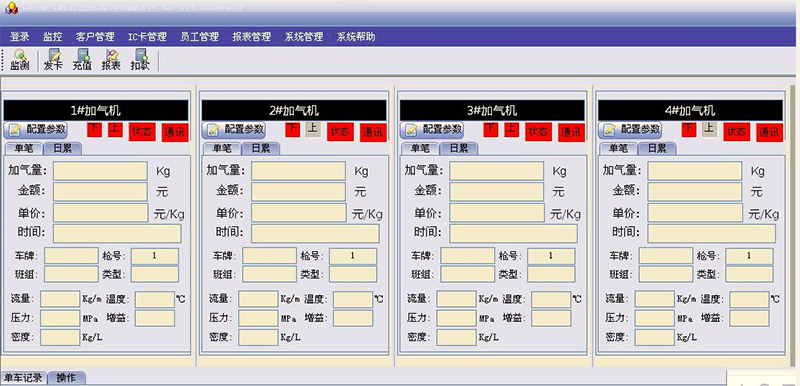Click the 发卡 issue card toolbar icon
This screenshot has width=800, height=386.
pyautogui.click(x=53, y=60)
